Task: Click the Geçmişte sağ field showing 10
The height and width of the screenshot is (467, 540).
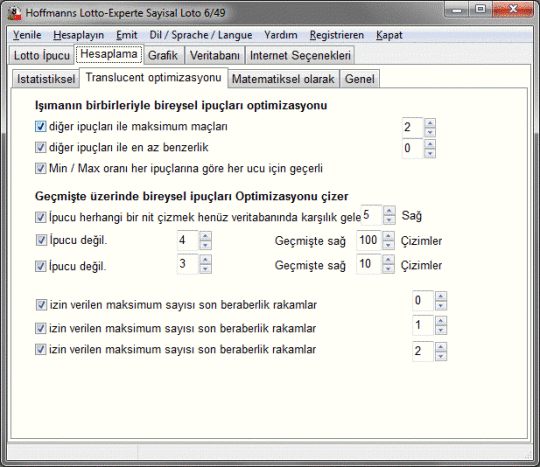Action: (369, 264)
